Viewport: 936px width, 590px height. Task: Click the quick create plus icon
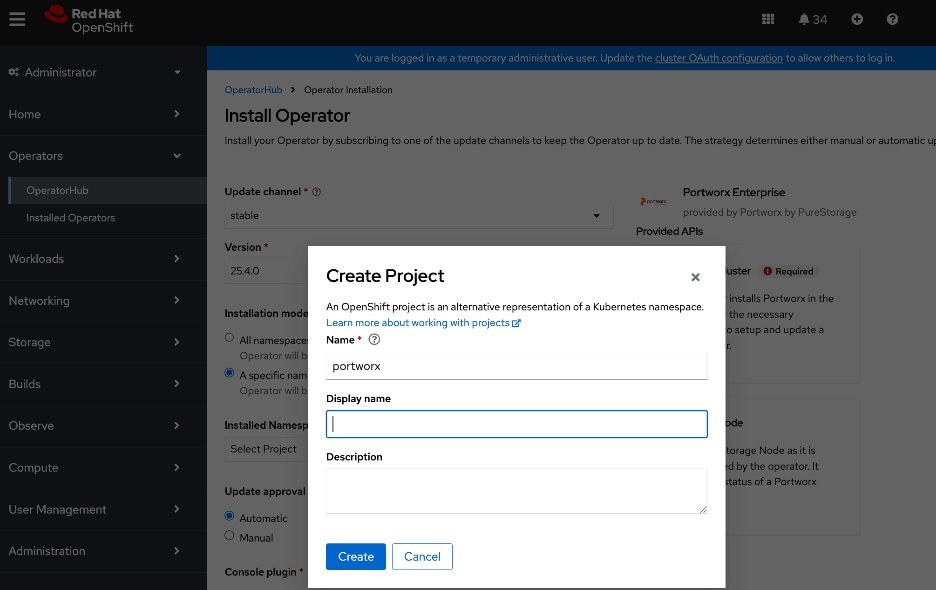tap(857, 18)
